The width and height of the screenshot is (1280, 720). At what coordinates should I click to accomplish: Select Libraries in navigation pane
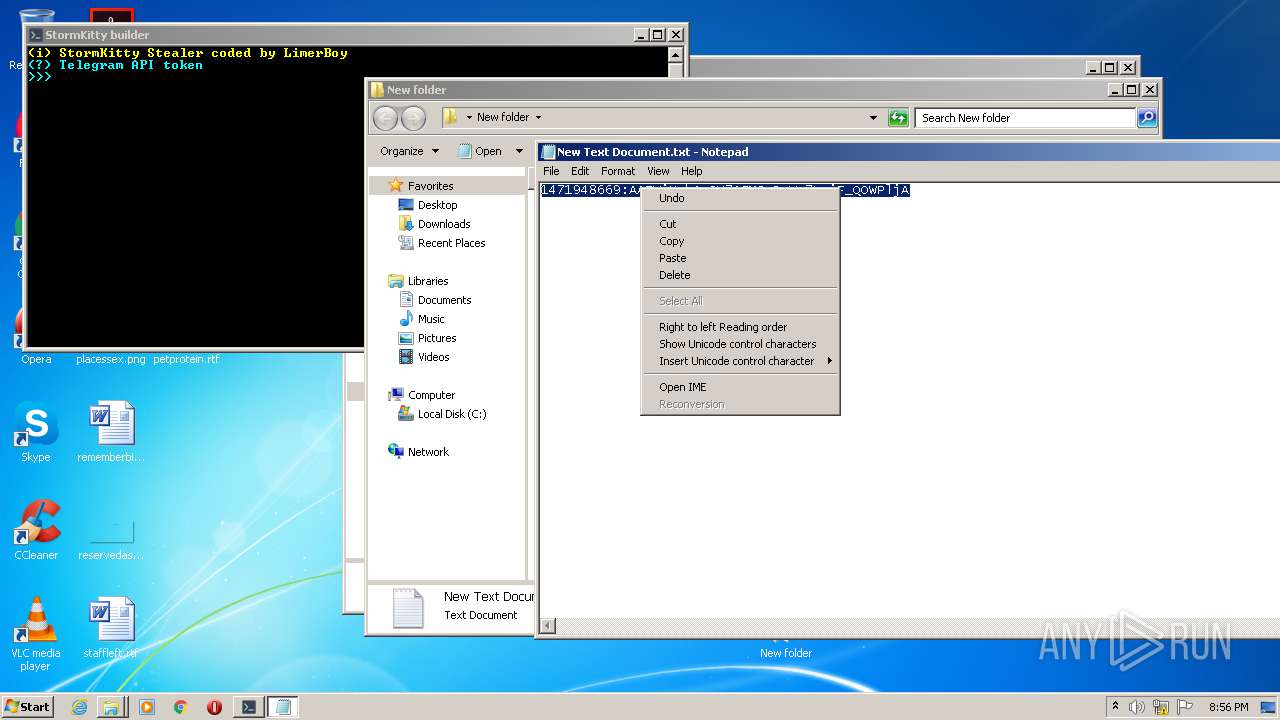(x=428, y=281)
